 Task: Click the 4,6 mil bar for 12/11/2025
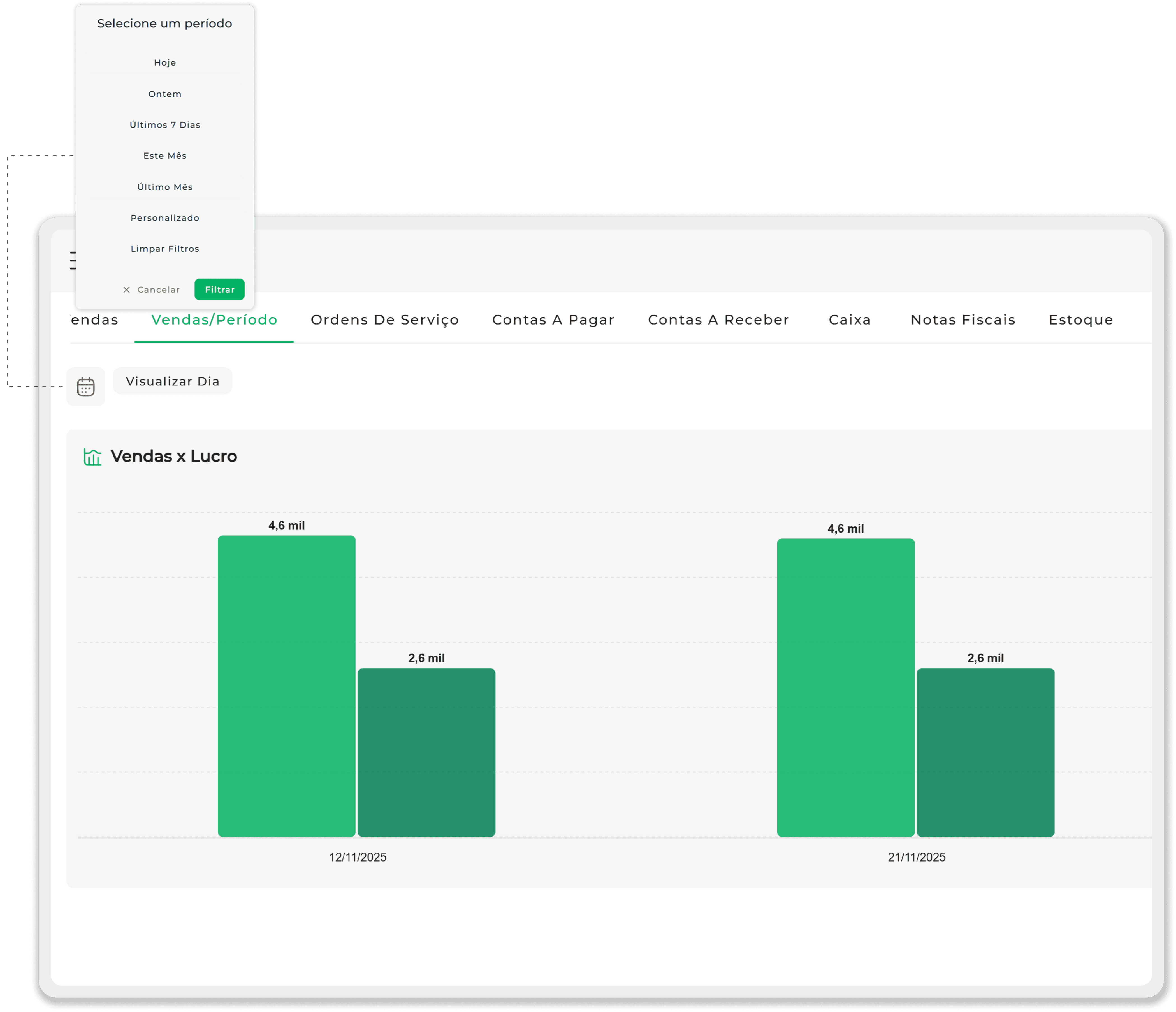287,686
